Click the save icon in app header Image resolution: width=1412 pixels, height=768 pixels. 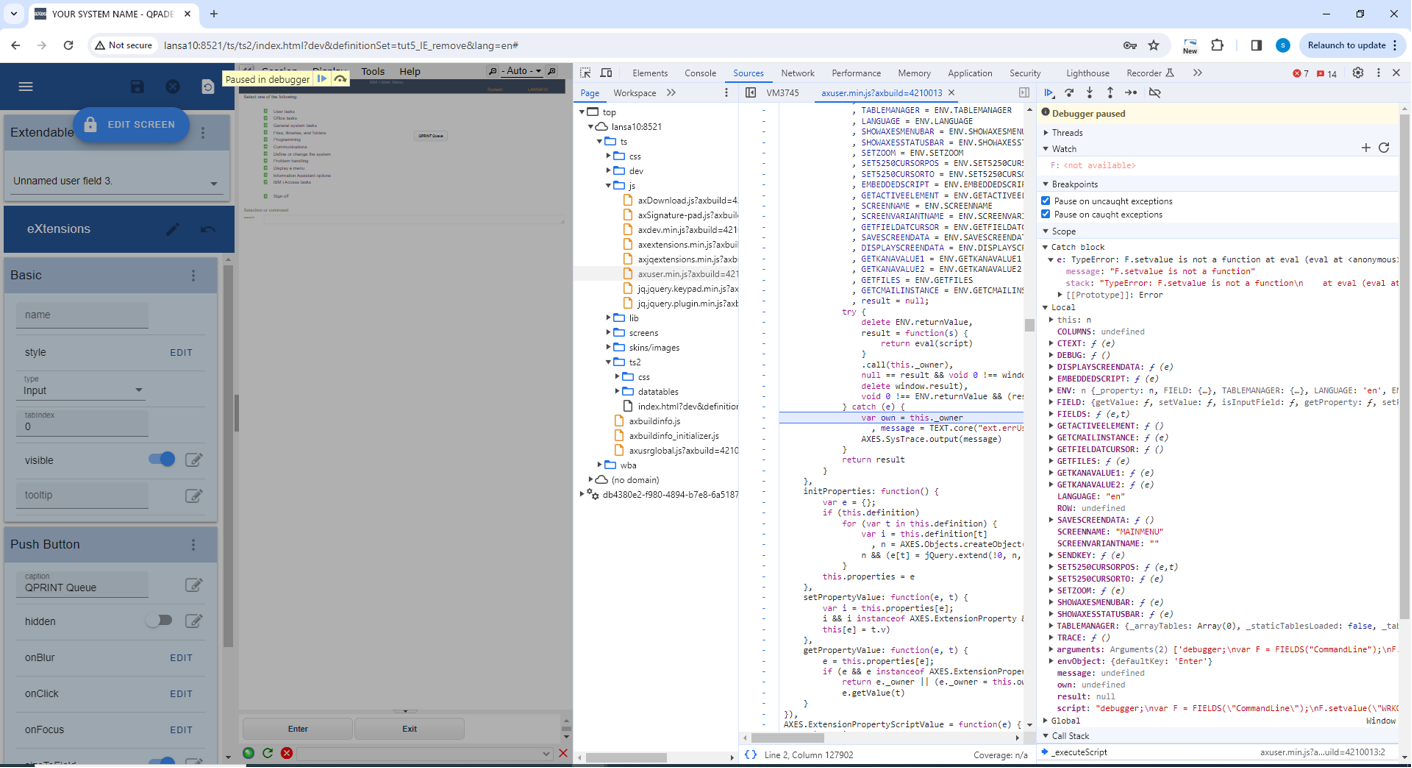138,87
